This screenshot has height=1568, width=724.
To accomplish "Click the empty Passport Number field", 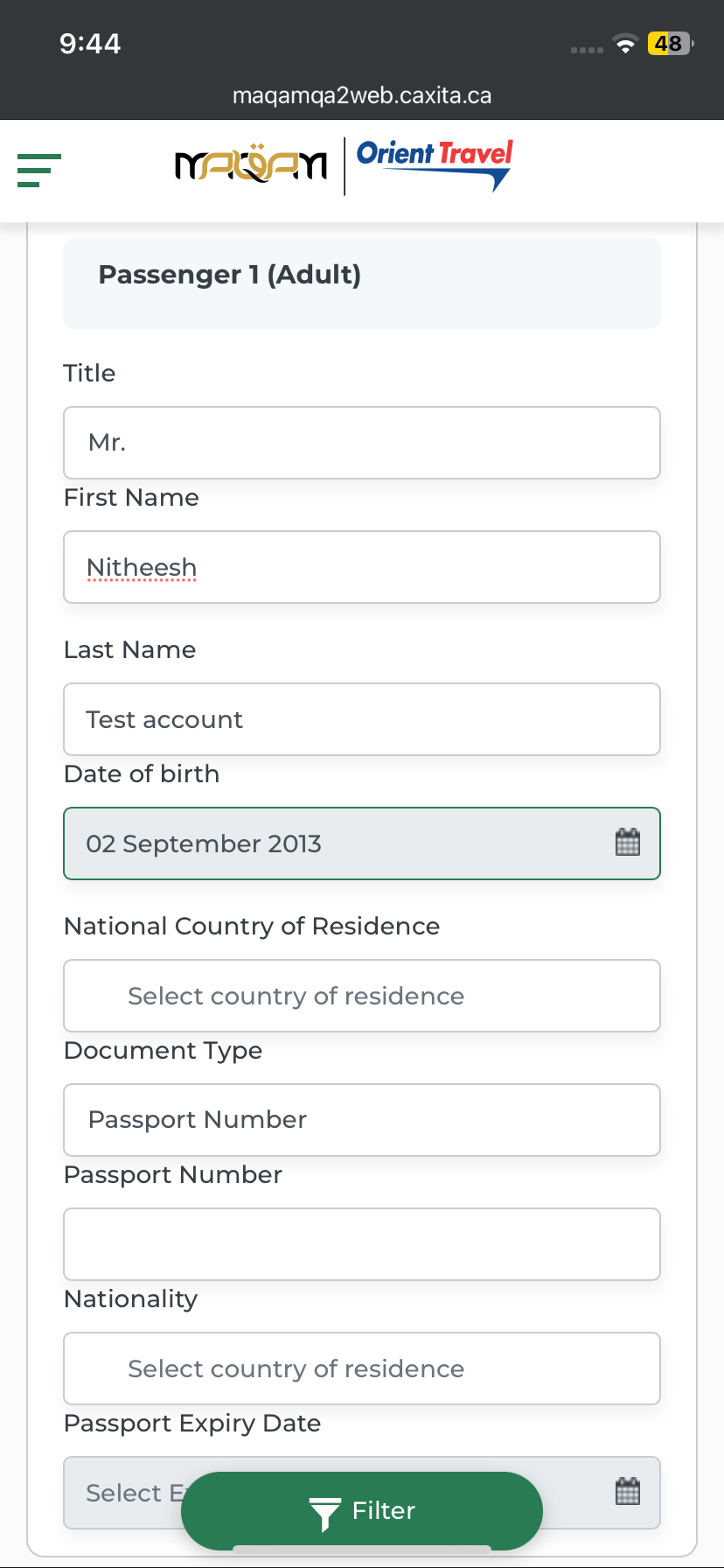I will pos(362,1244).
